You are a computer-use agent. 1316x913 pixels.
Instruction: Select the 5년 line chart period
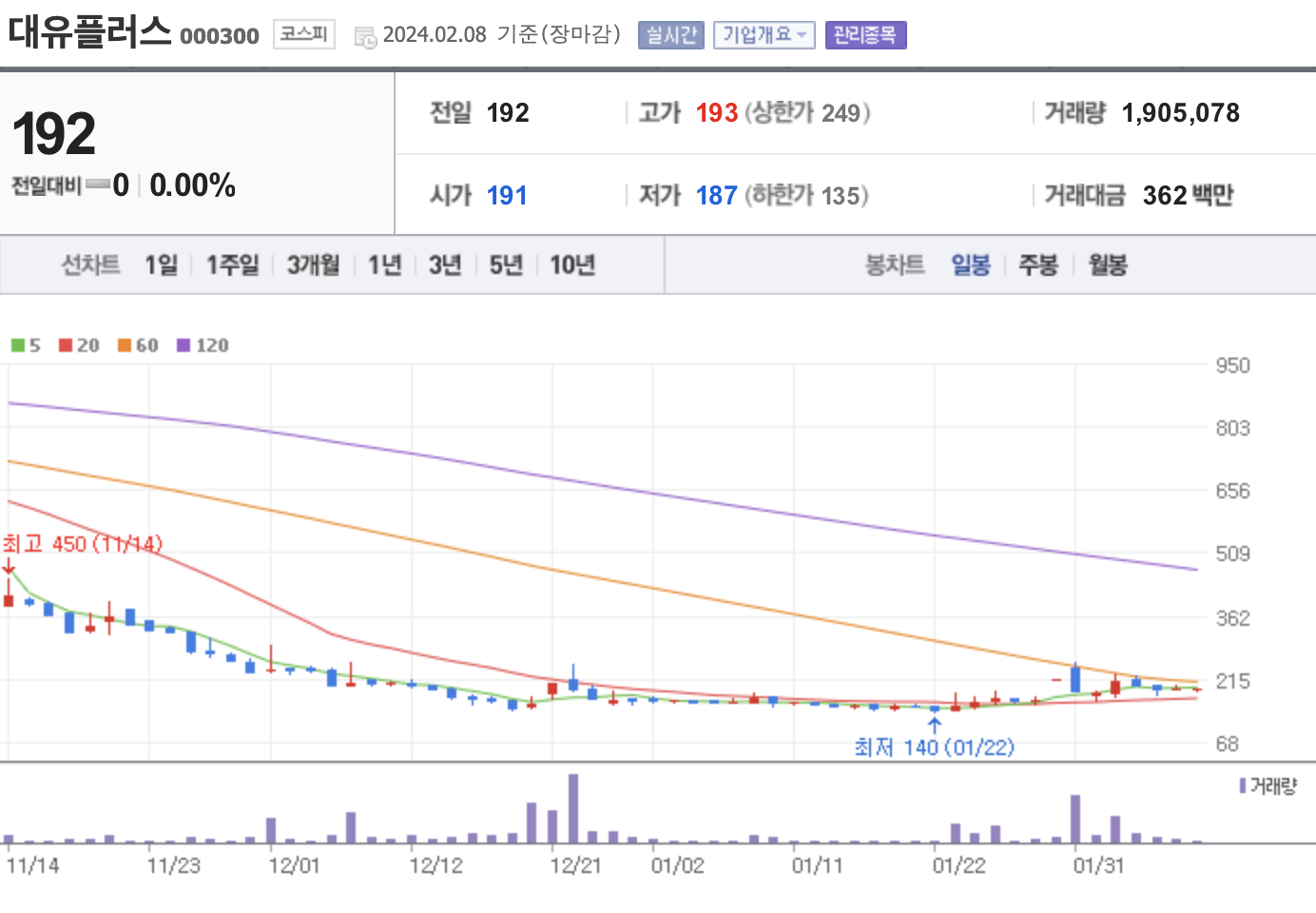tap(506, 264)
